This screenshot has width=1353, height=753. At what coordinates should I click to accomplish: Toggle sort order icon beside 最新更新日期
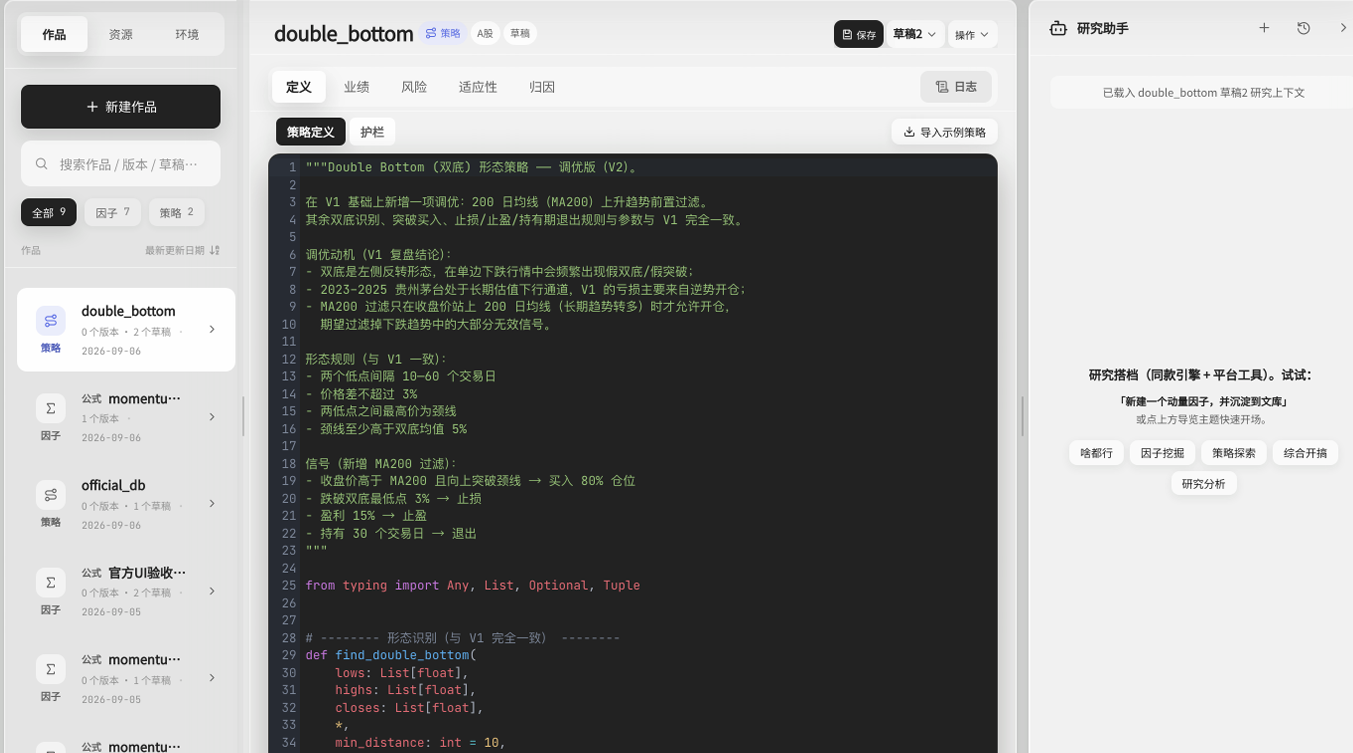[x=215, y=250]
